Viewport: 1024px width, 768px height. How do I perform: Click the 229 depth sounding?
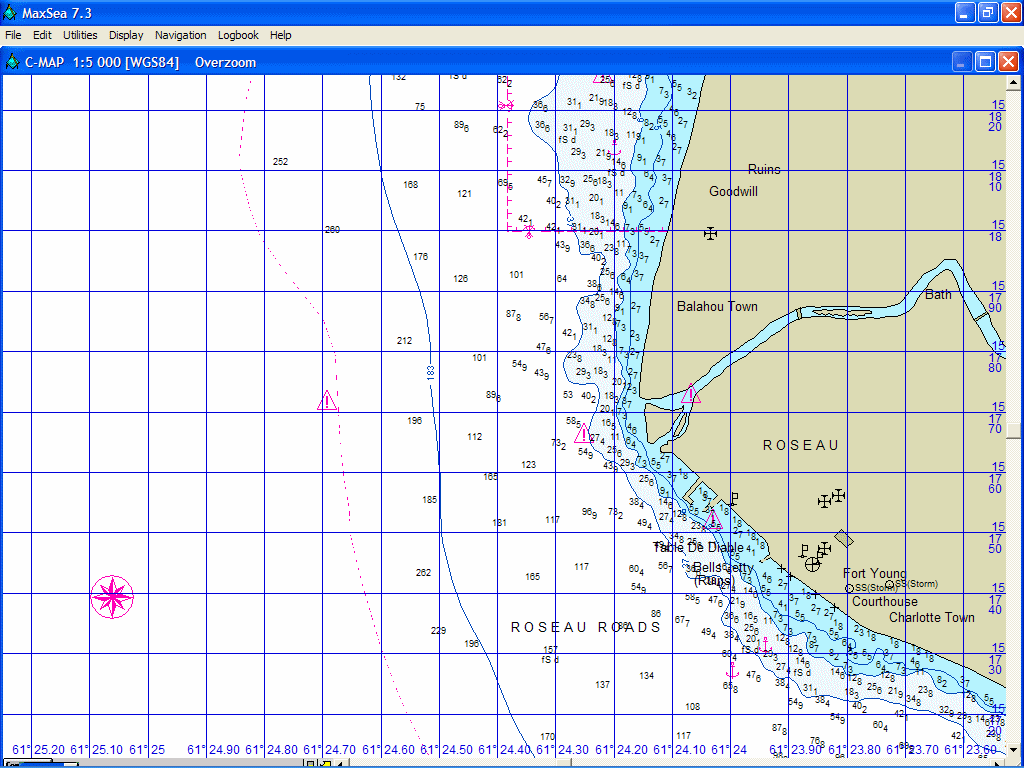click(x=438, y=631)
